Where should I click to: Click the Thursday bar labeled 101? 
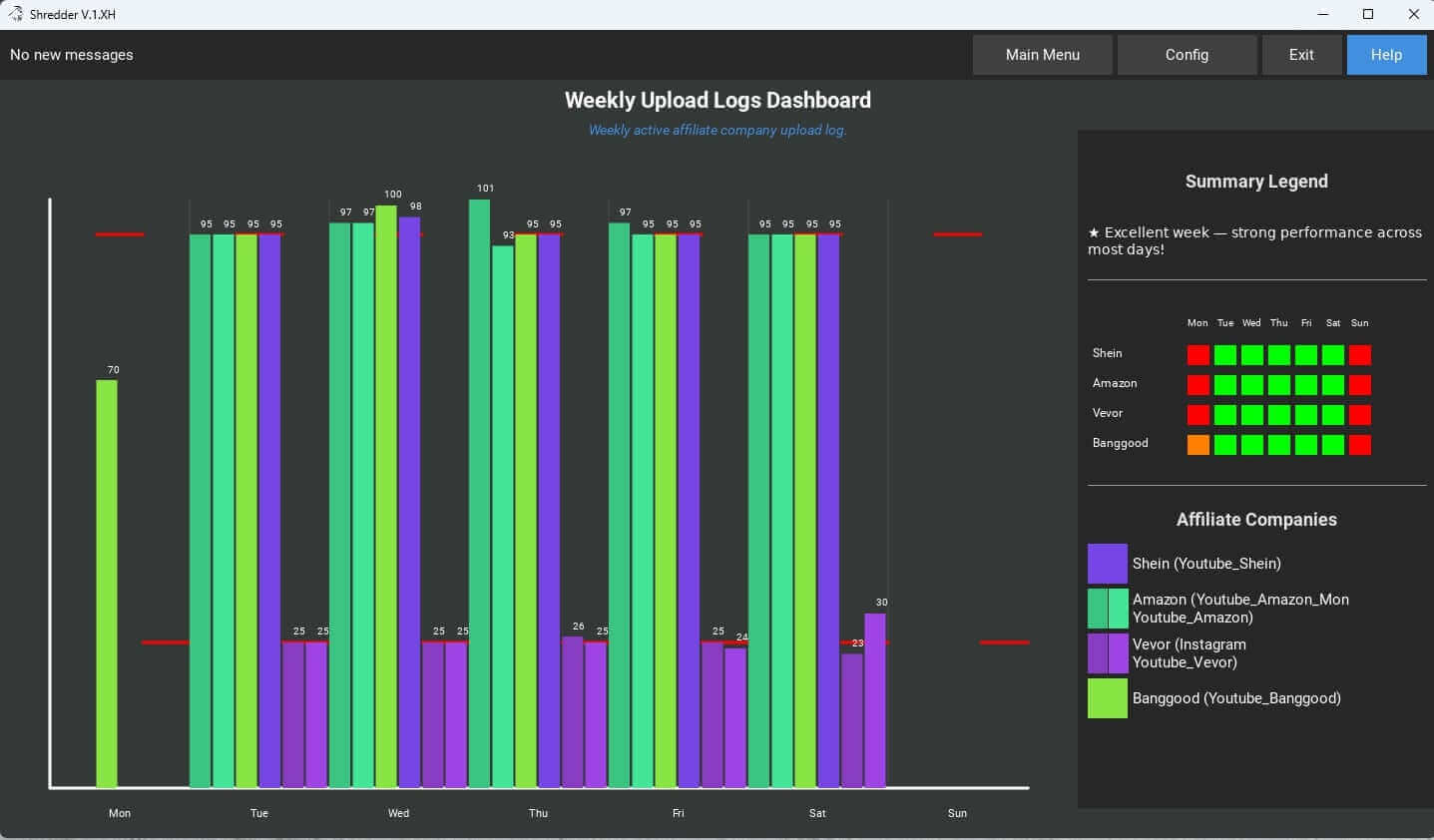[x=479, y=494]
